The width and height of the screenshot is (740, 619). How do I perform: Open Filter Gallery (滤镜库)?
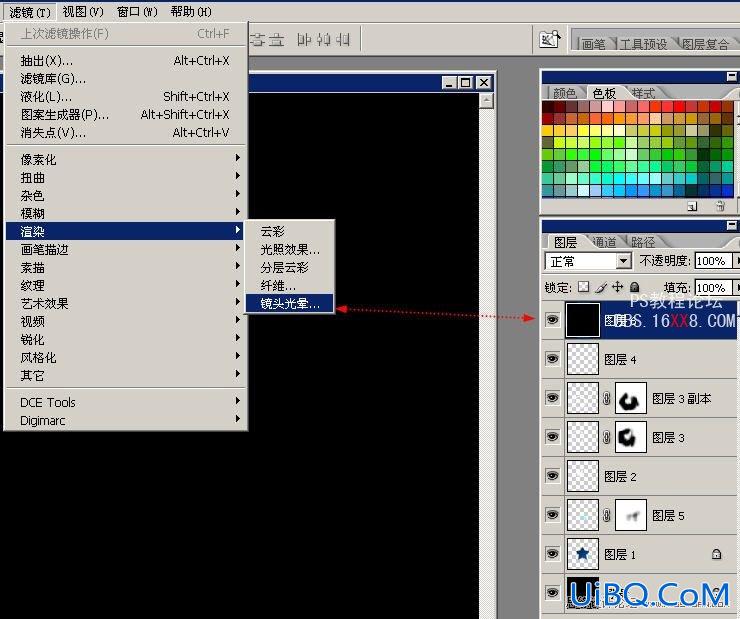126,78
